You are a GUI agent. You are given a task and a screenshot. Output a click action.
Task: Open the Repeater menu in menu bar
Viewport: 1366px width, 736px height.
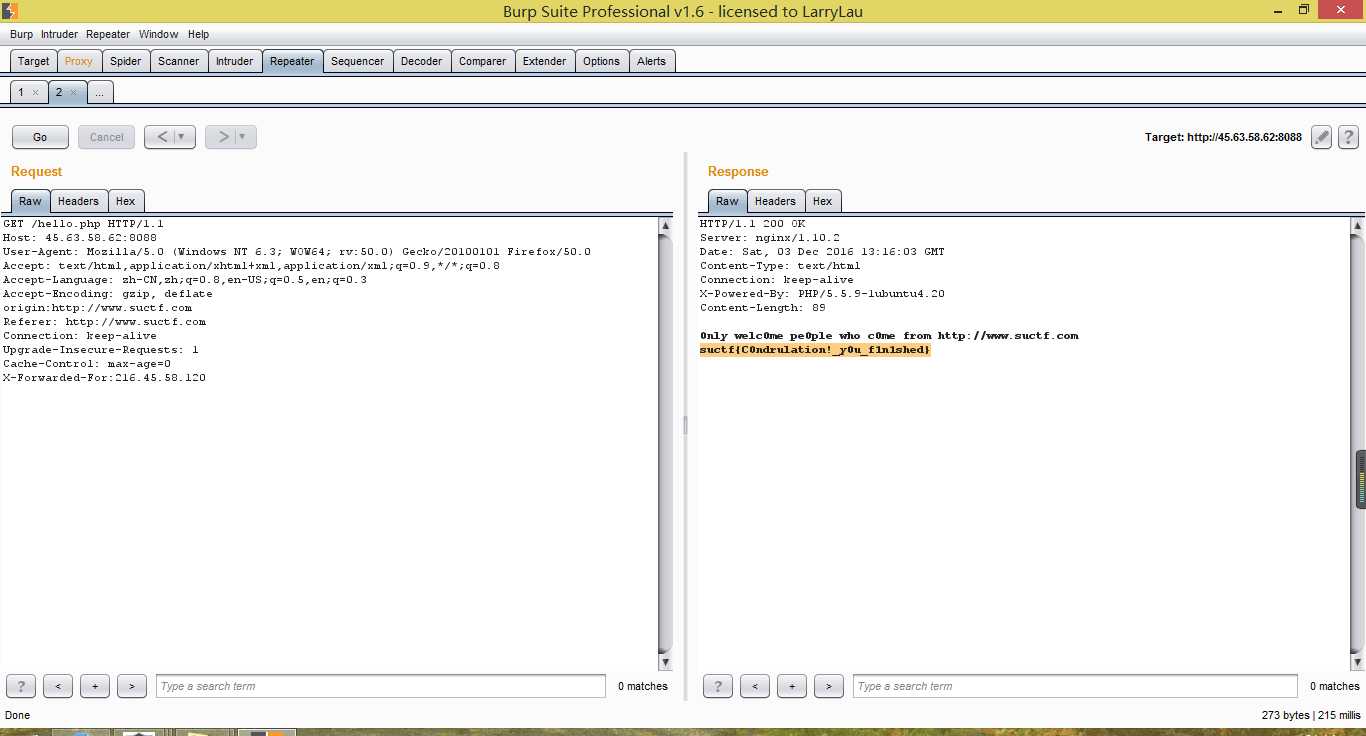(108, 34)
